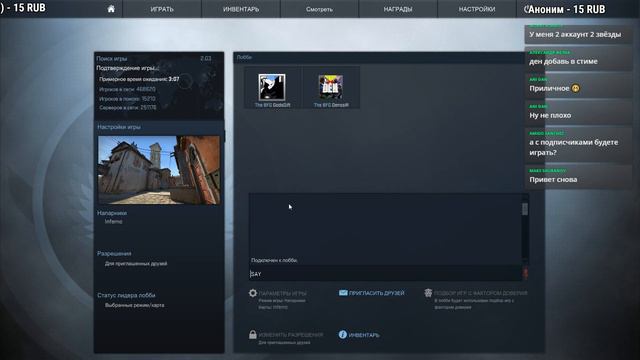
Task: Click the 'Настройки игры' panel header
Action: [119, 127]
